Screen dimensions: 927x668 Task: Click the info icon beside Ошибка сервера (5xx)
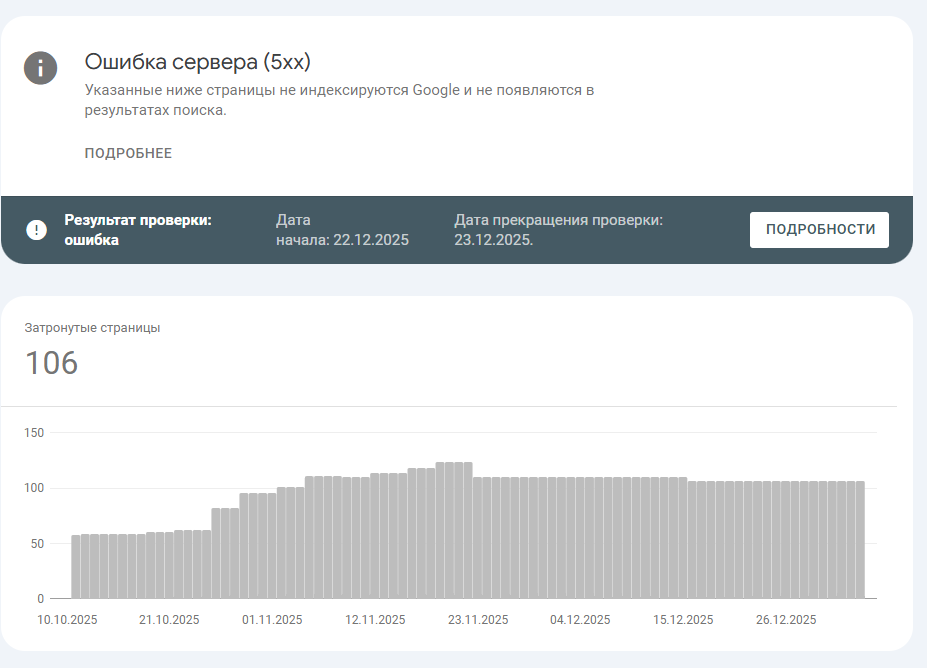click(x=40, y=68)
